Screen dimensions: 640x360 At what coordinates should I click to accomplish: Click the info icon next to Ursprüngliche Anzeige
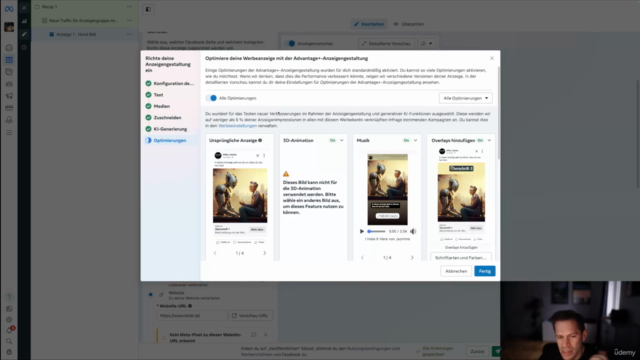260,140
